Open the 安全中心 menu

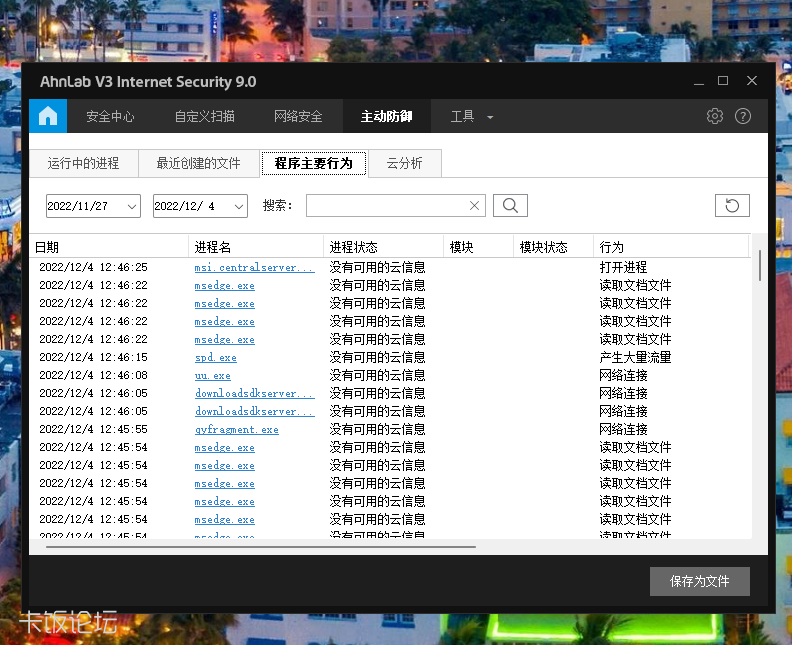(110, 116)
